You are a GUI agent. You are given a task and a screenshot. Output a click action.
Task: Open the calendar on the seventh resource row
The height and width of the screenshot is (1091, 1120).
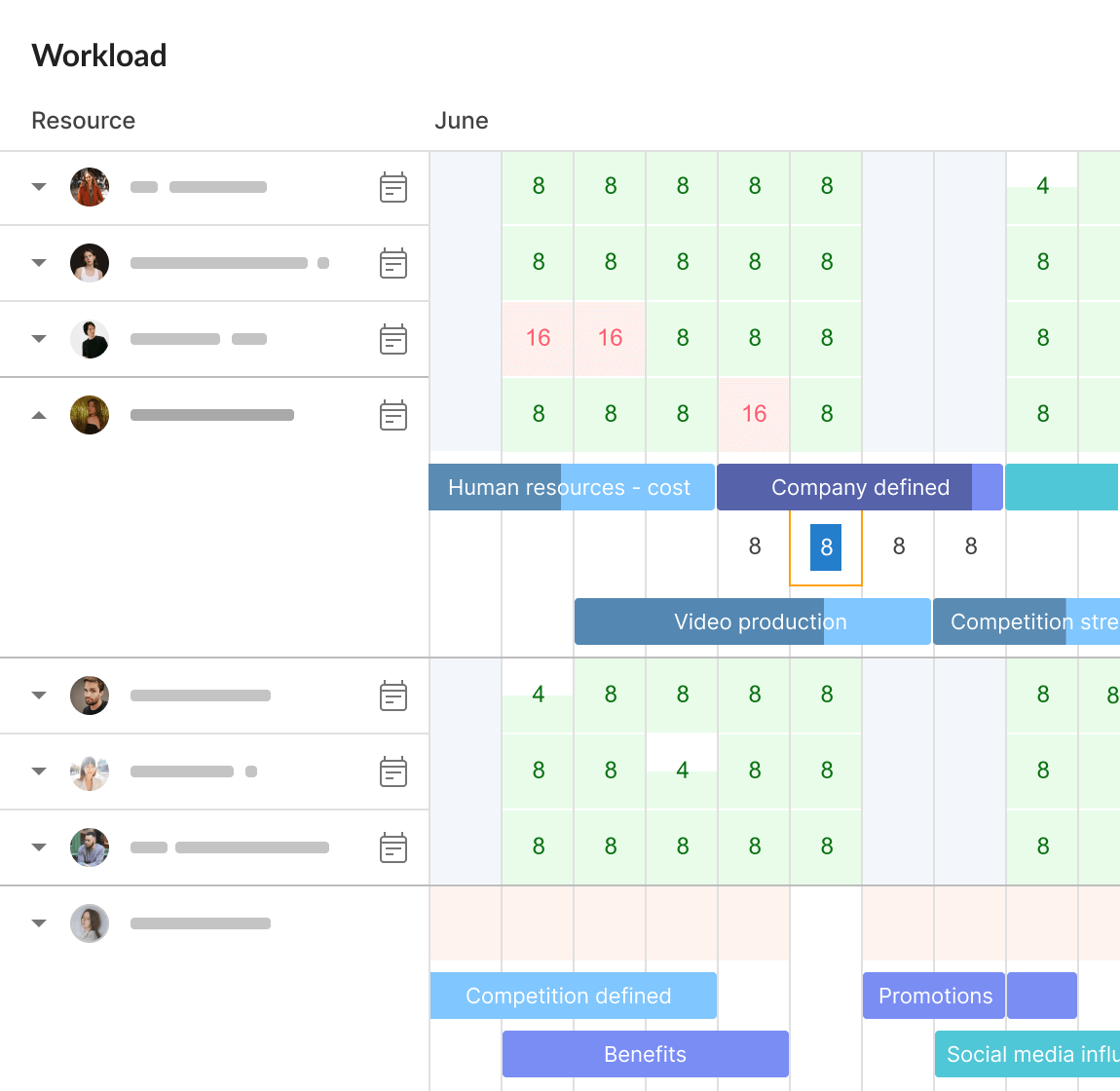click(x=393, y=847)
